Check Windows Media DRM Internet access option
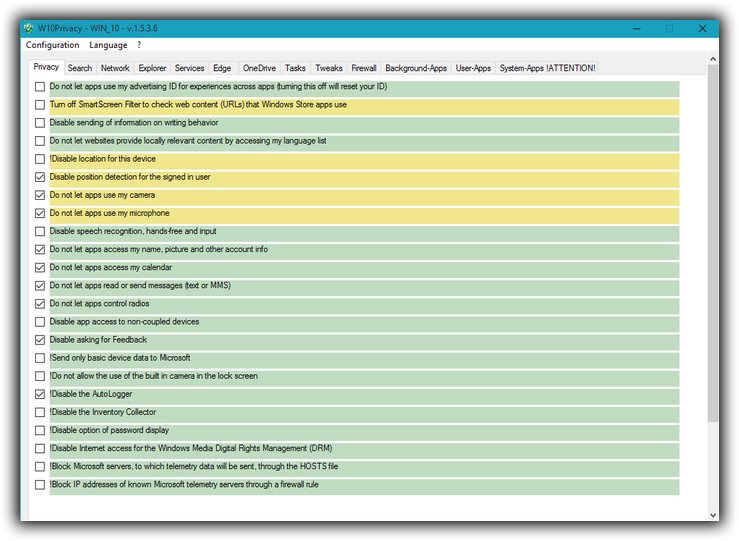The image size is (739, 541). 40,449
